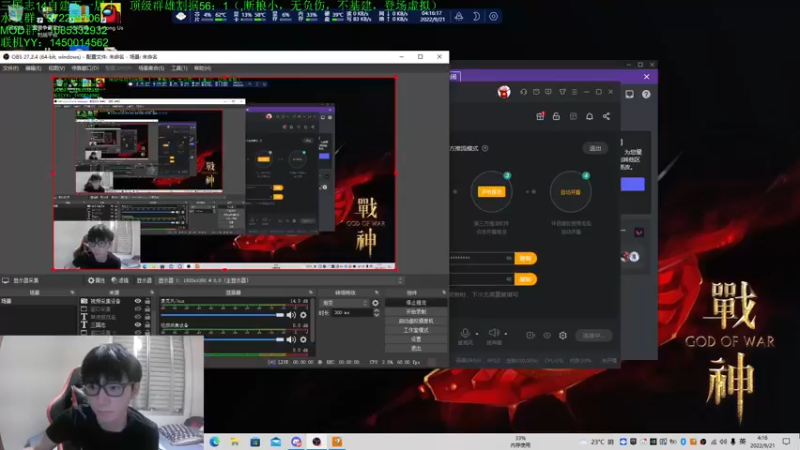Viewport: 800px width, 450px height.
Task: Click the transition duration 300 ms field
Action: [x=352, y=313]
